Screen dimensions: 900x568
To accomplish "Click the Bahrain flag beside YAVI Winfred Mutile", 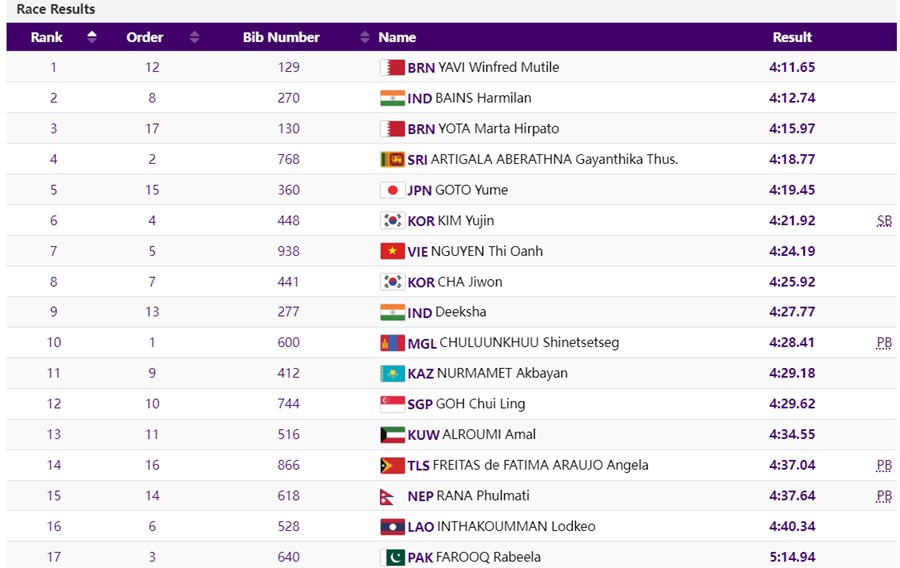I will pos(392,68).
